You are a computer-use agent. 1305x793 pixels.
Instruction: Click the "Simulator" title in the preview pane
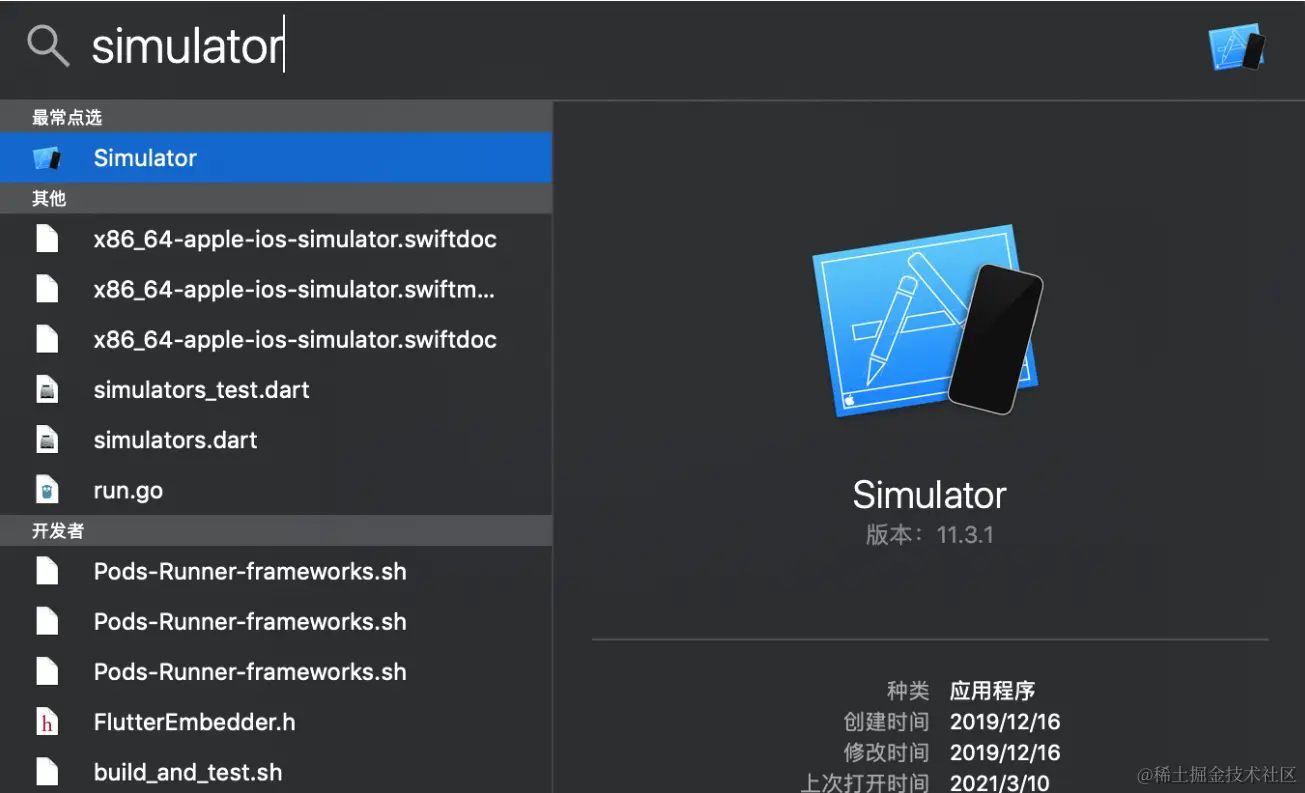pyautogui.click(x=929, y=494)
